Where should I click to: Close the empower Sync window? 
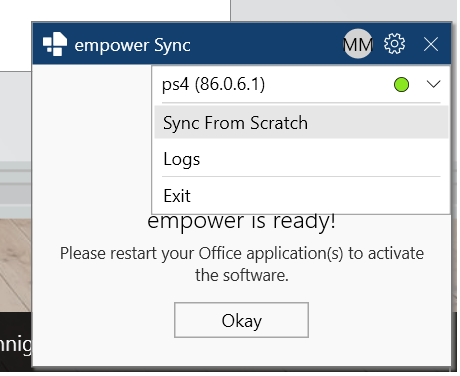pos(431,44)
